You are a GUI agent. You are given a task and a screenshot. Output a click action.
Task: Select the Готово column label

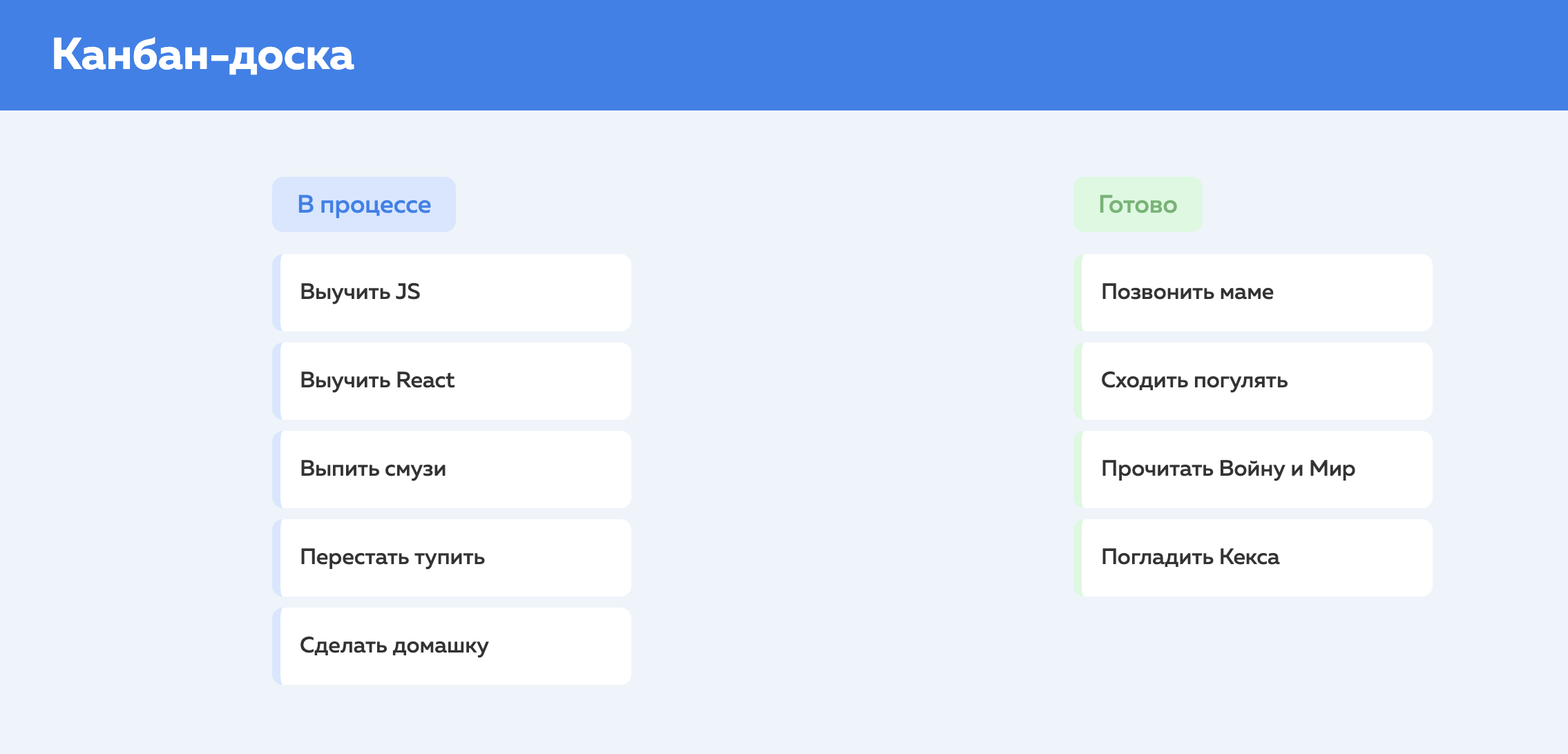click(1138, 204)
